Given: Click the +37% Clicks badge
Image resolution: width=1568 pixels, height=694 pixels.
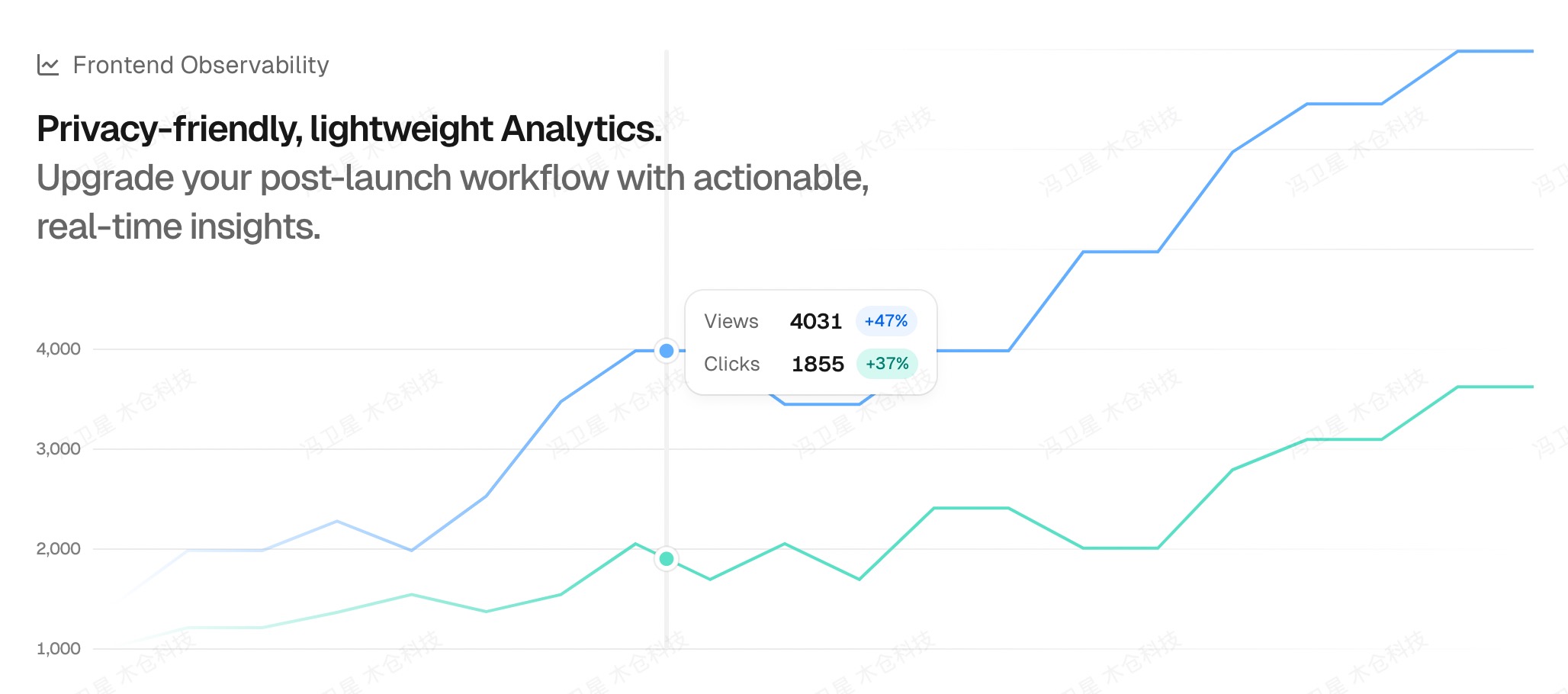Looking at the screenshot, I should coord(886,364).
